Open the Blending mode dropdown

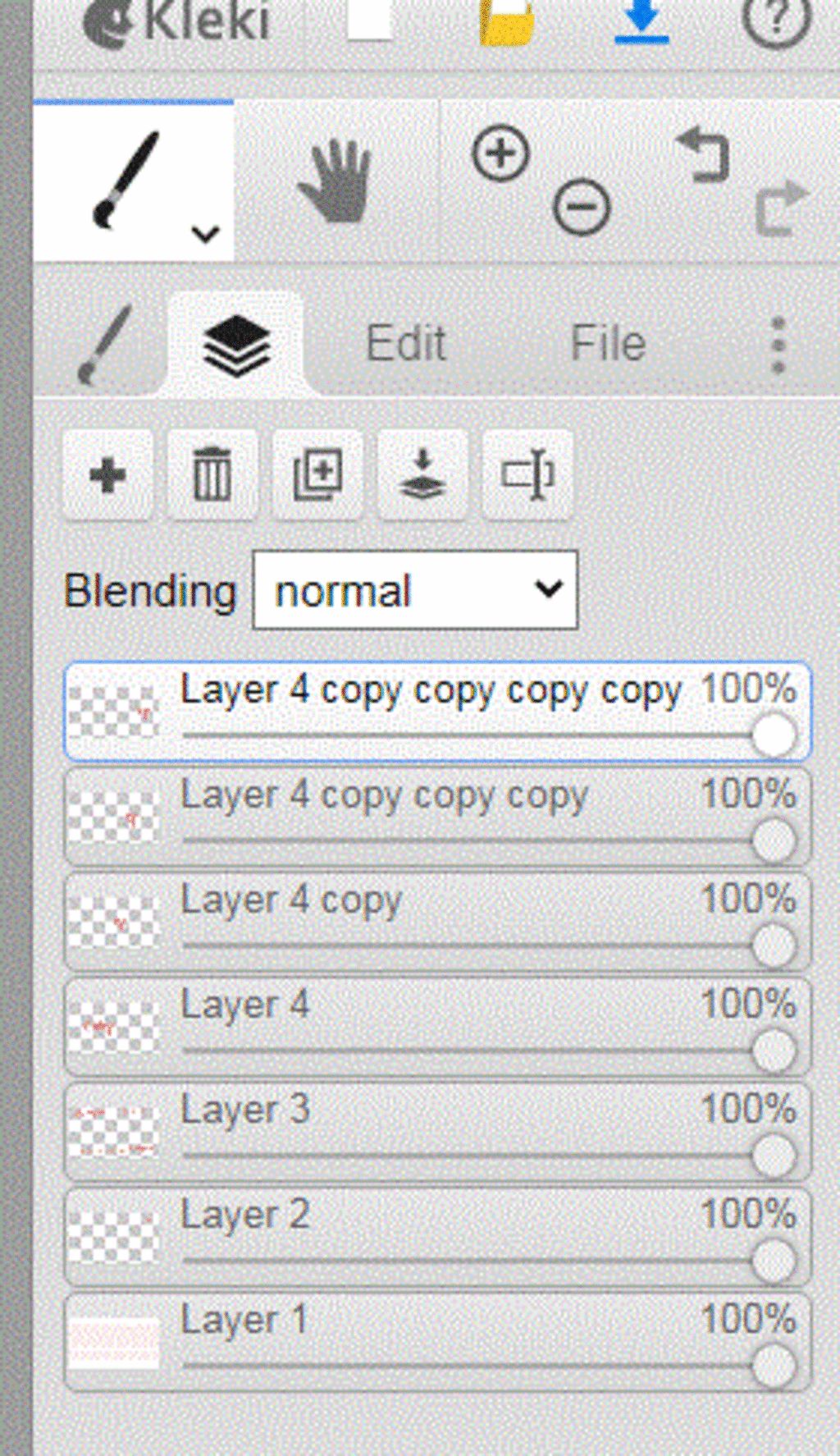tap(415, 590)
